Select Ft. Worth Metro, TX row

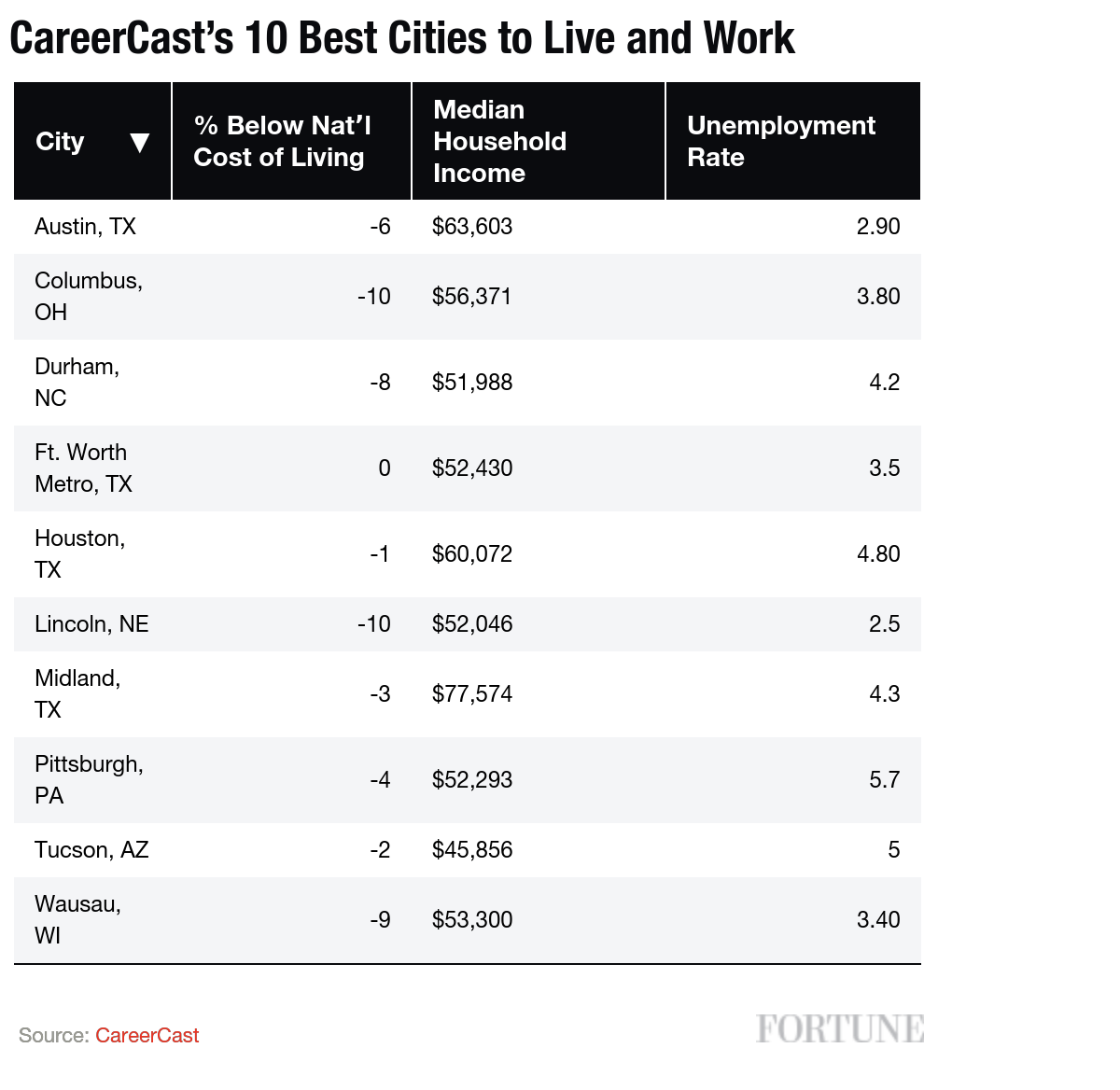(467, 468)
